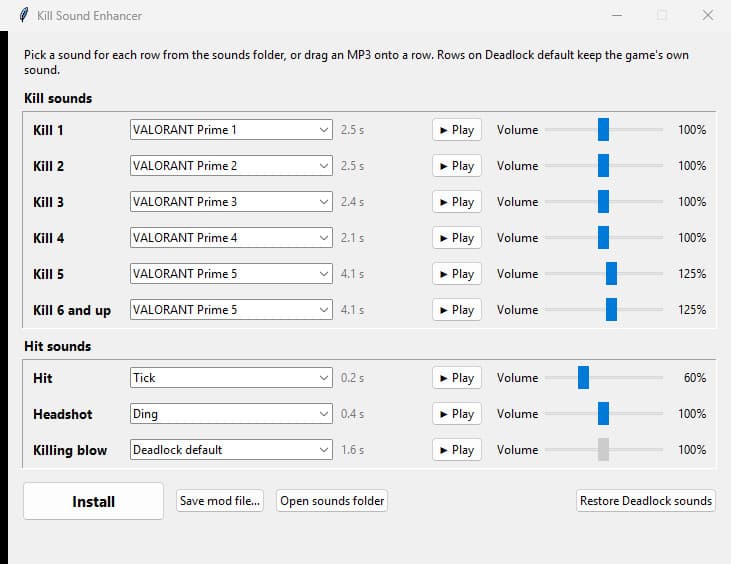Play the Kill 1 sound
The image size is (731, 564).
(456, 130)
